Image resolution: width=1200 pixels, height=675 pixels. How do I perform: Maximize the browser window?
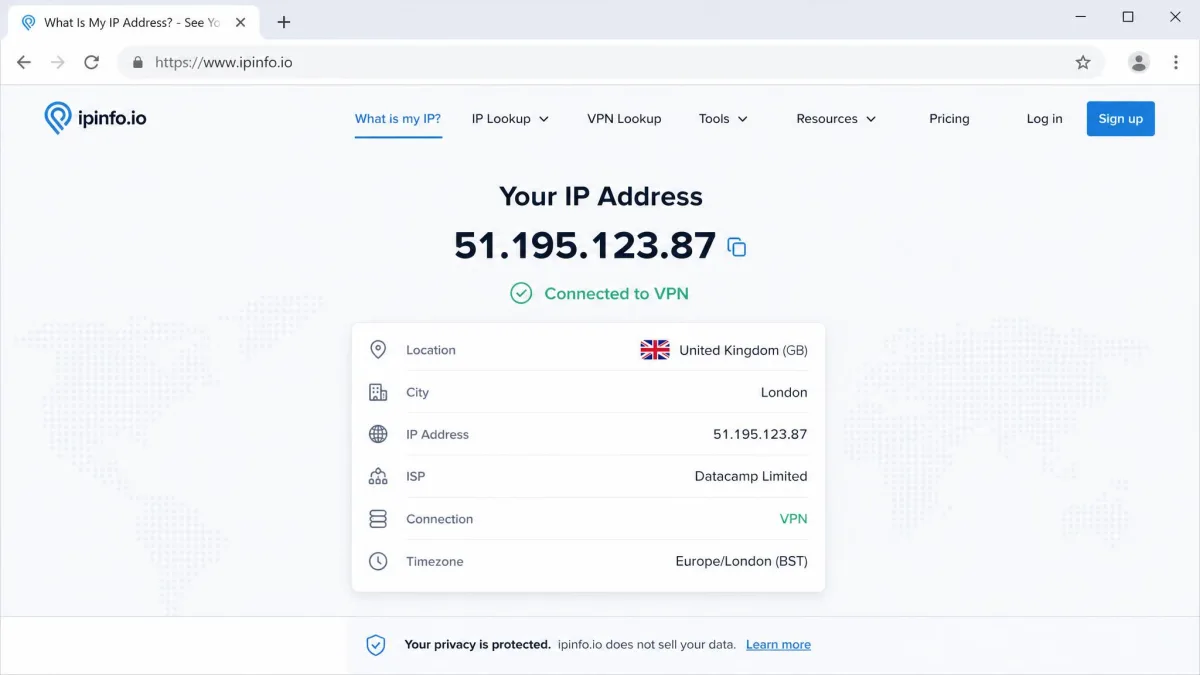[1128, 17]
